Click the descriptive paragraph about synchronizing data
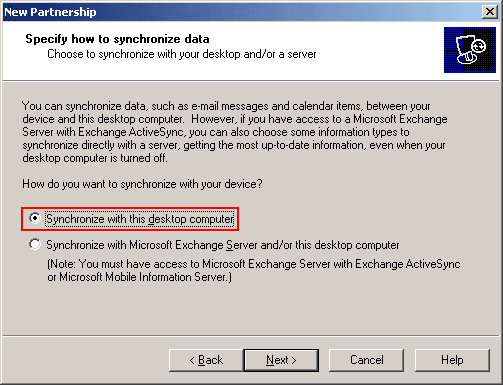Screen dimensions: 503x385 click(x=235, y=132)
